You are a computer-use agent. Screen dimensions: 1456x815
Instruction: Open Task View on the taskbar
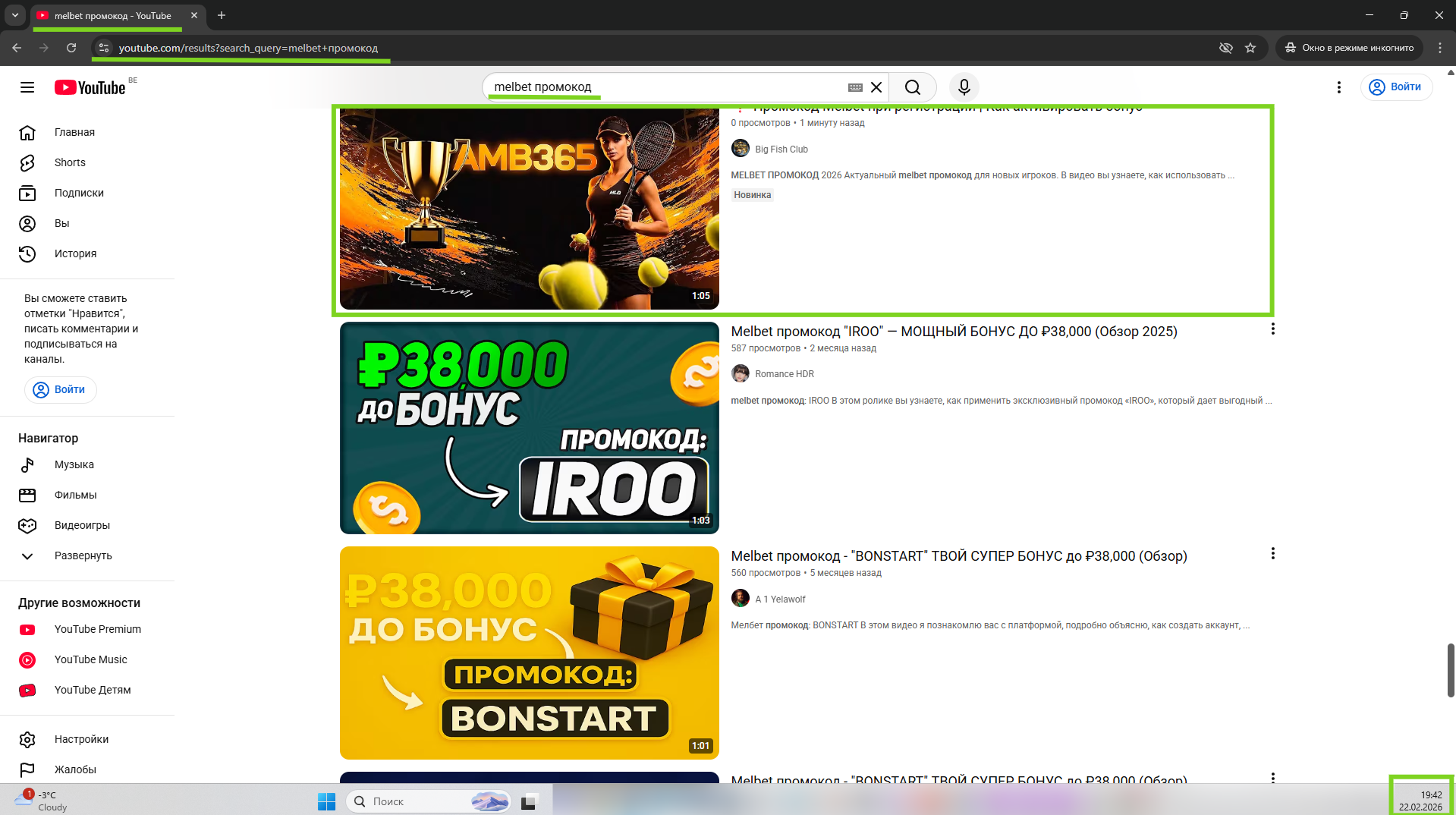tap(530, 801)
